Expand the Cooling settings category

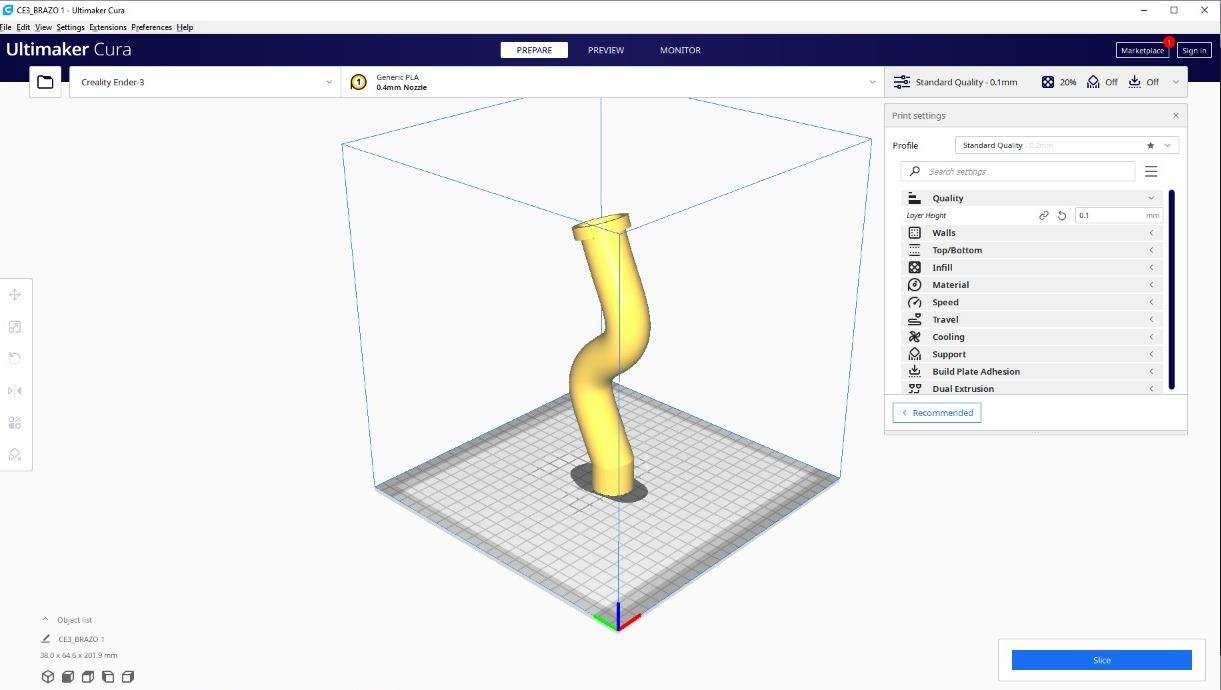coord(1031,337)
